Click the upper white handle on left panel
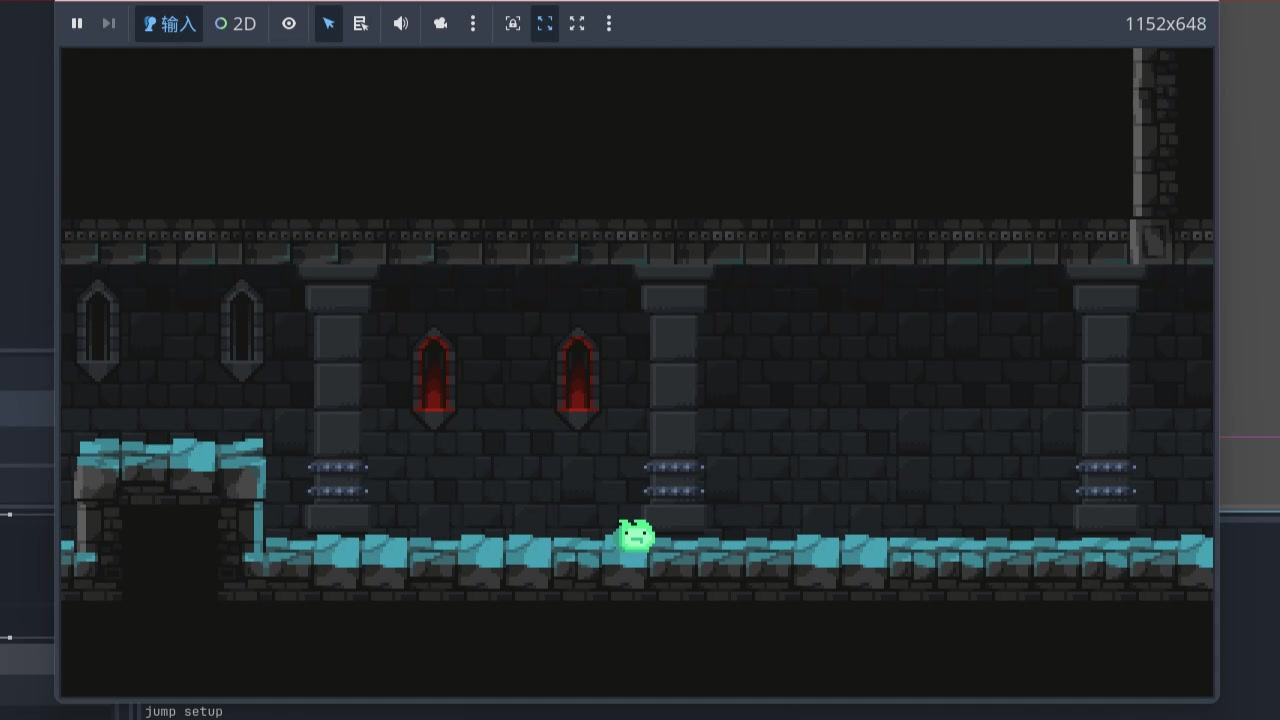Screen dimensions: 1280x720 [x=9, y=514]
